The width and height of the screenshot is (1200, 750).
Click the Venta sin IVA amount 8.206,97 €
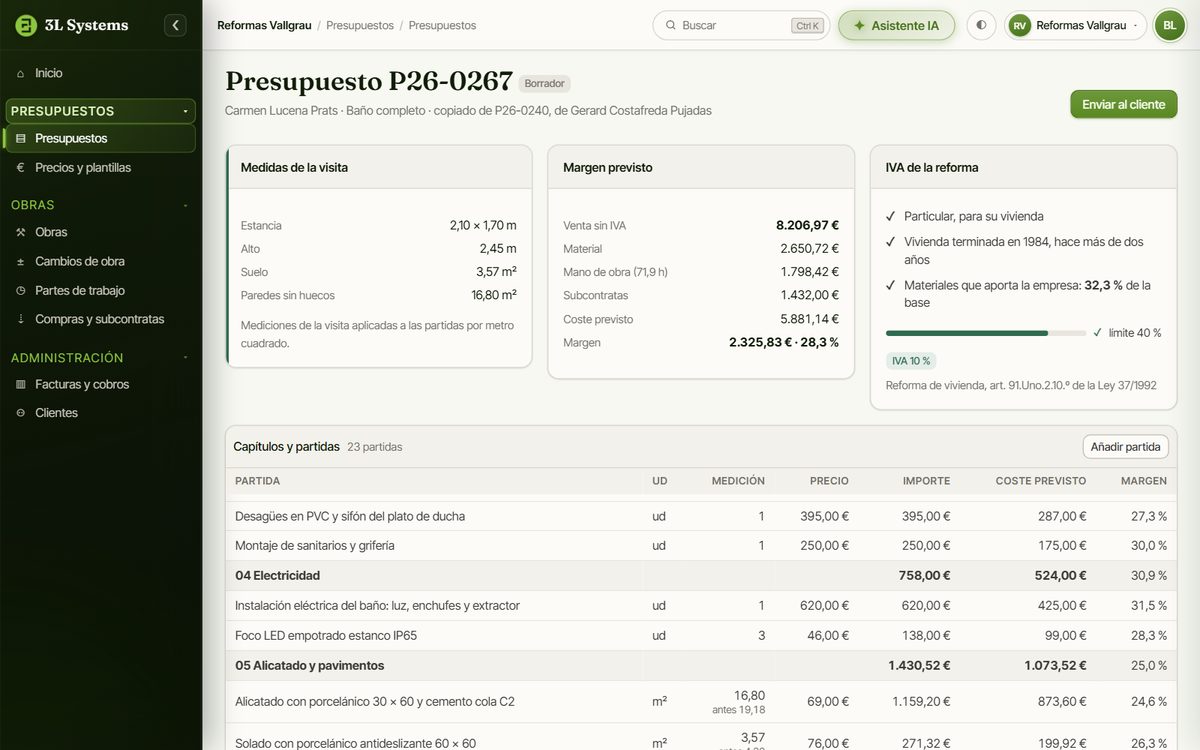click(x=807, y=226)
